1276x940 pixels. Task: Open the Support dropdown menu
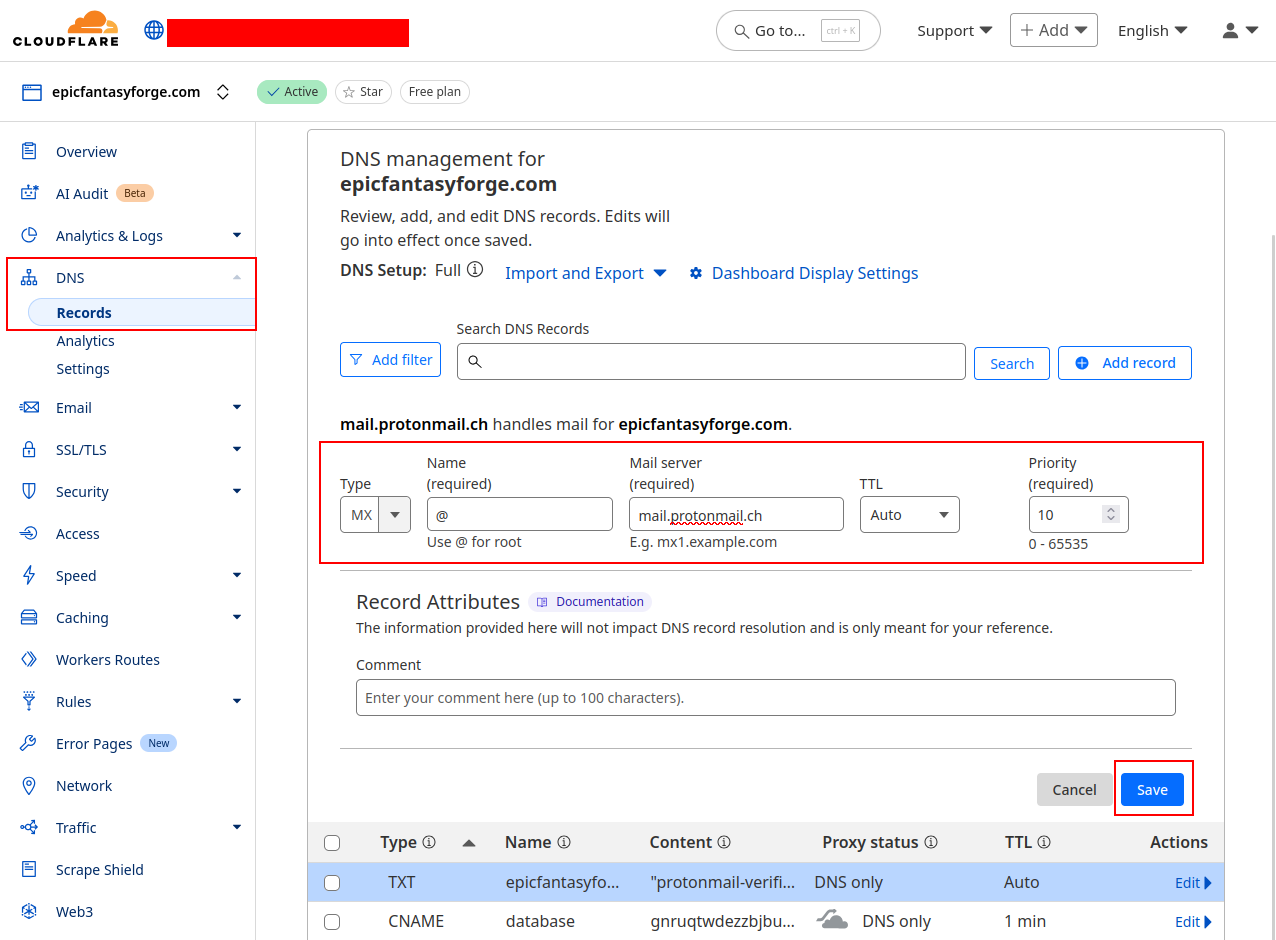click(x=955, y=30)
